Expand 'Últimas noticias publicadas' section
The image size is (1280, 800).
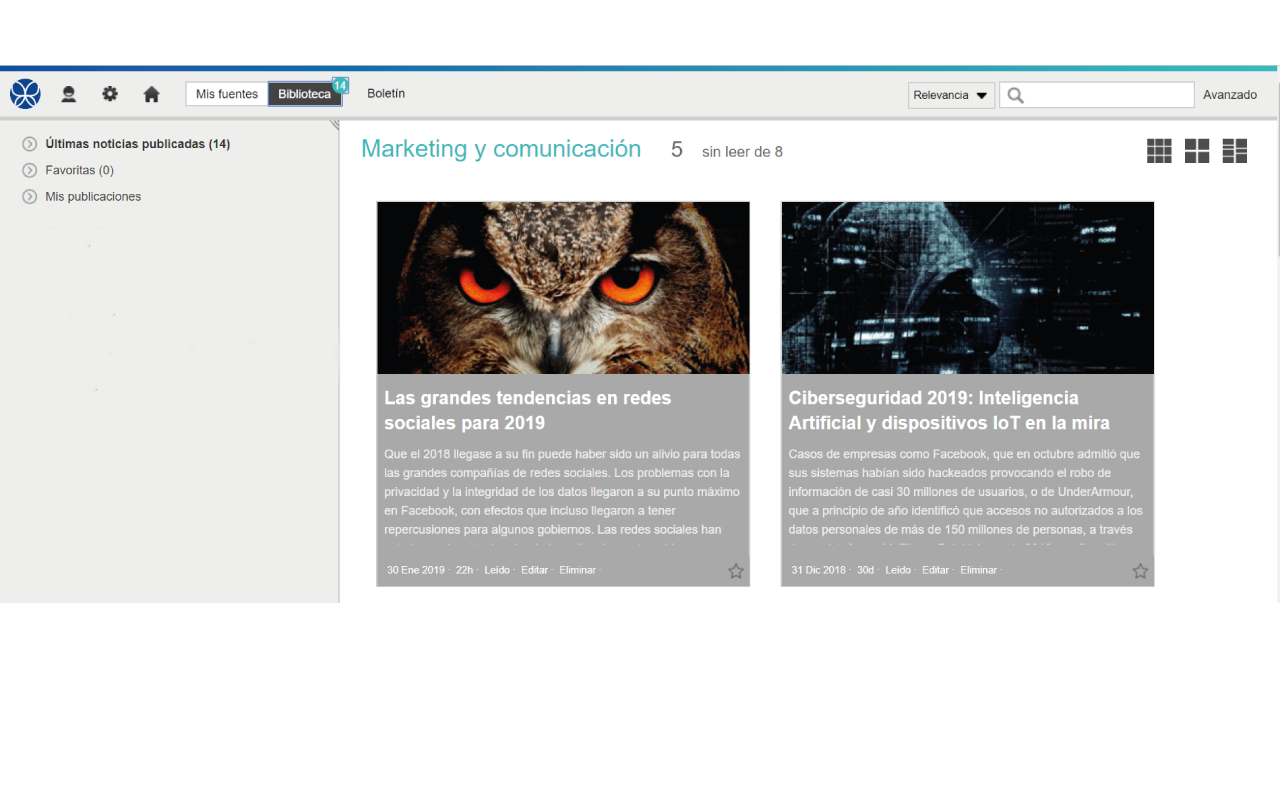(x=30, y=144)
